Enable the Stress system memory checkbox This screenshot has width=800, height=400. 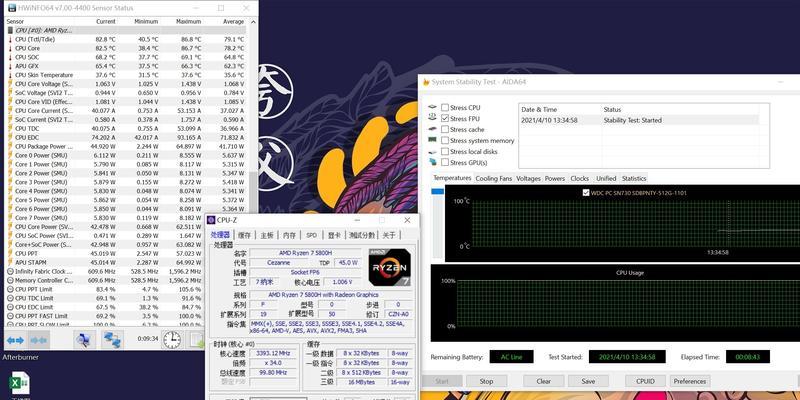pos(445,140)
